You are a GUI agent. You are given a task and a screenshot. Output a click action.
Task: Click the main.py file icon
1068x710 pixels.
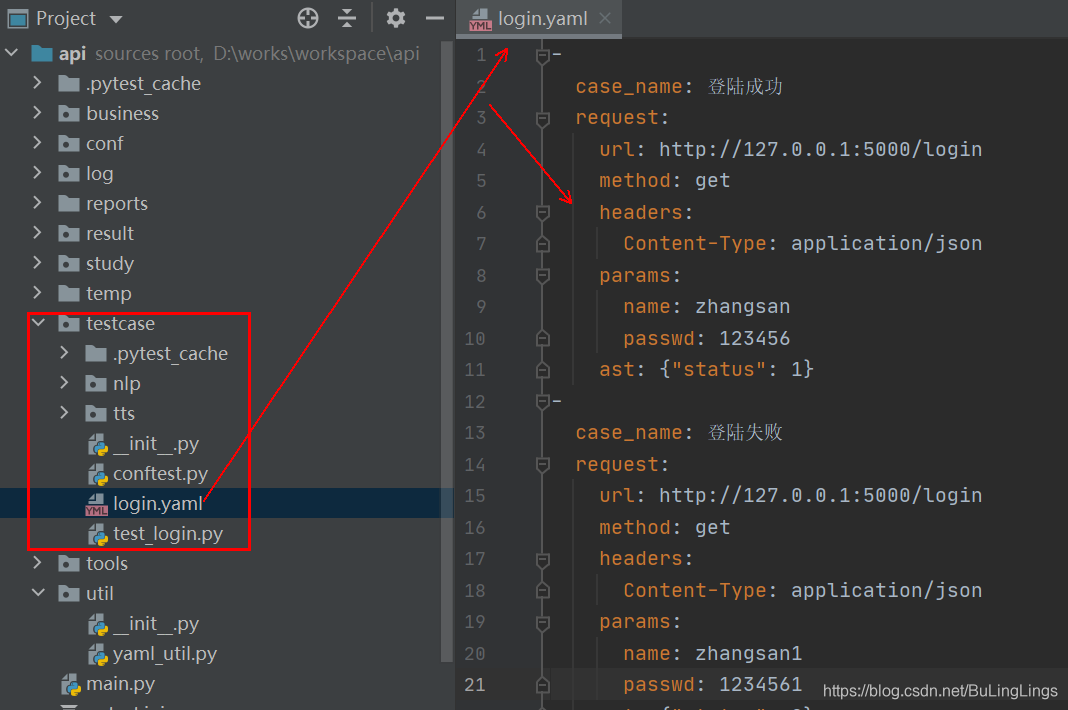tap(71, 684)
